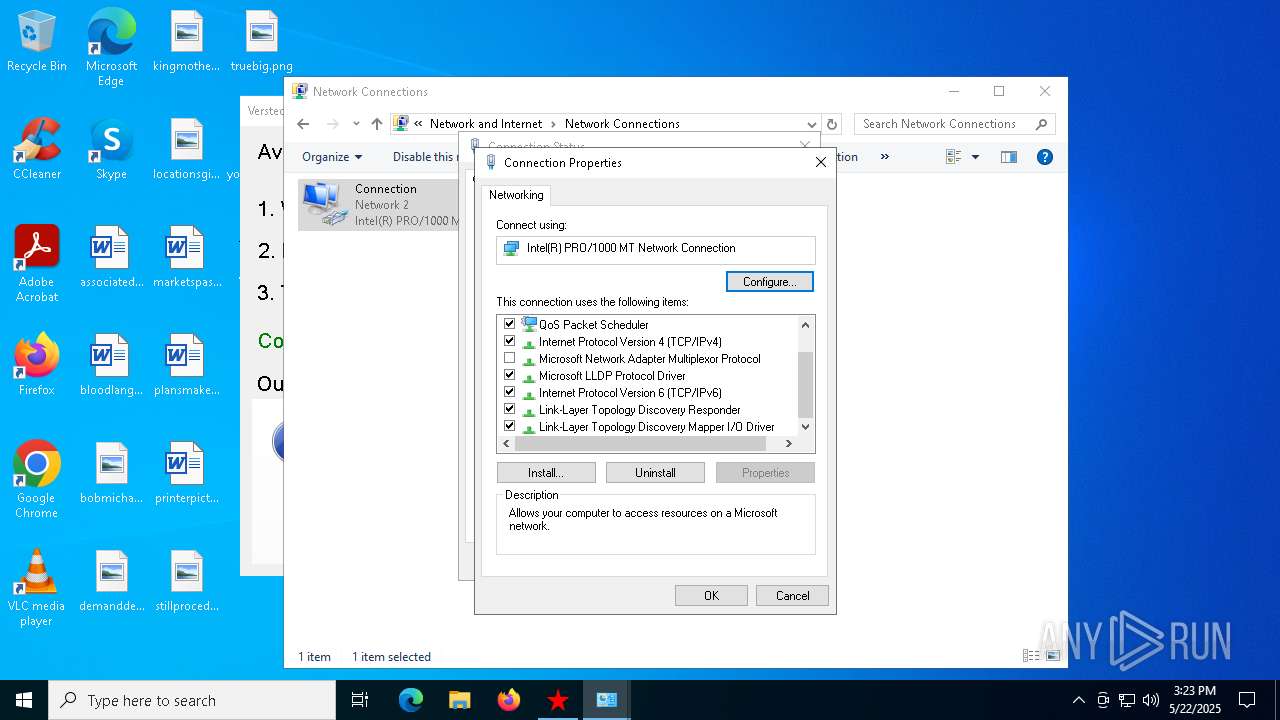Click the Configure button
The width and height of the screenshot is (1280, 720).
click(770, 282)
